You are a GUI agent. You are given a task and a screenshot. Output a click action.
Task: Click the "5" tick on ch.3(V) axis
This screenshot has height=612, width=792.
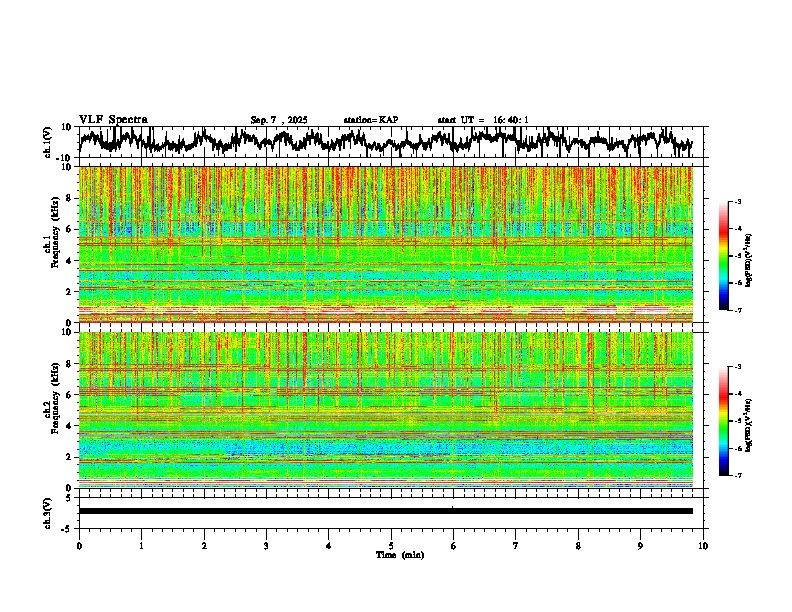point(70,498)
